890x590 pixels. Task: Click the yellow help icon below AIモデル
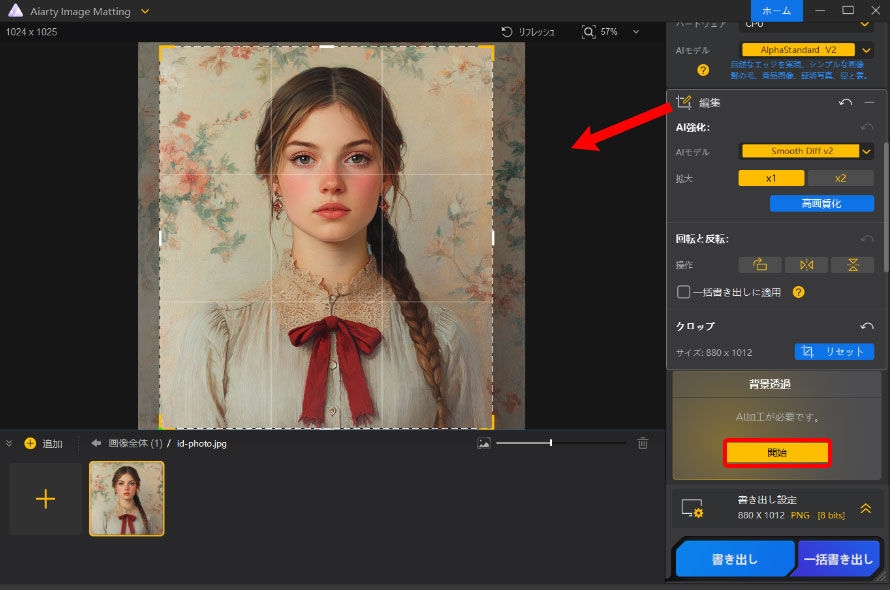(703, 70)
